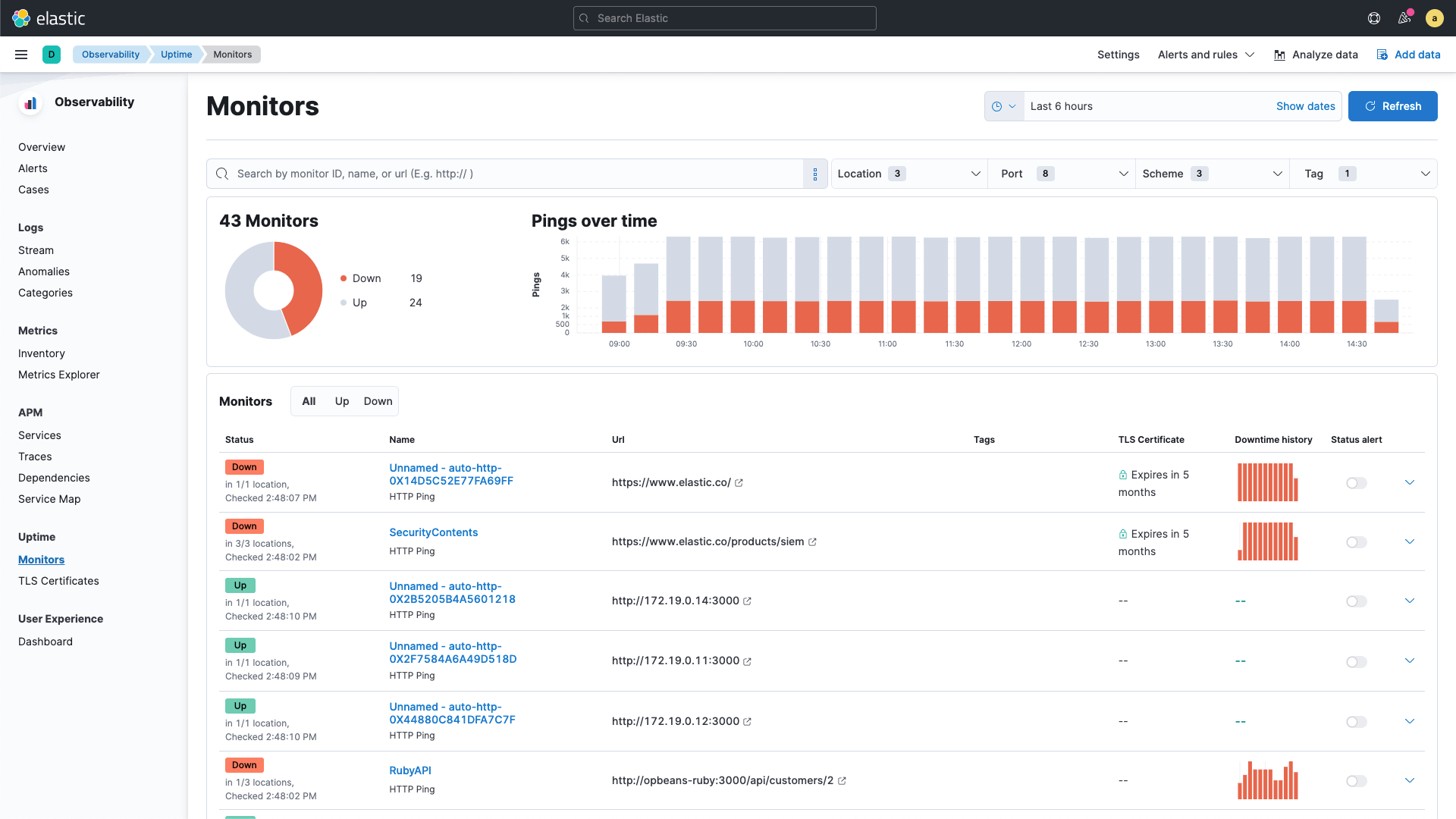Open the Location filter dropdown
1456x819 pixels.
coord(909,174)
